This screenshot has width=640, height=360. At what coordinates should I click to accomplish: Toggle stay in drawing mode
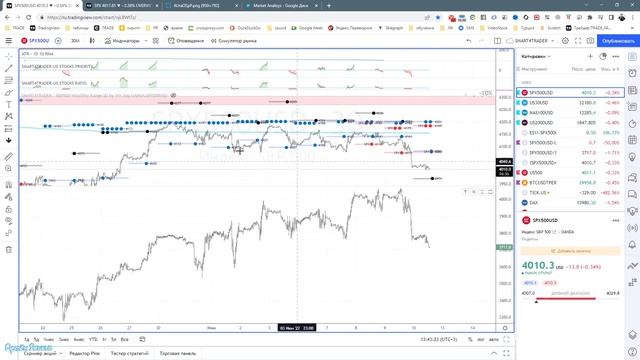point(9,197)
